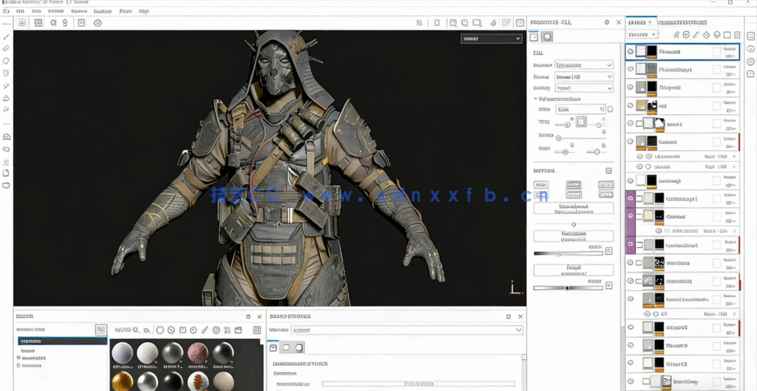Click the highlighted blue icon in top-right viewport toolbar
The image size is (757, 391).
[x=506, y=23]
